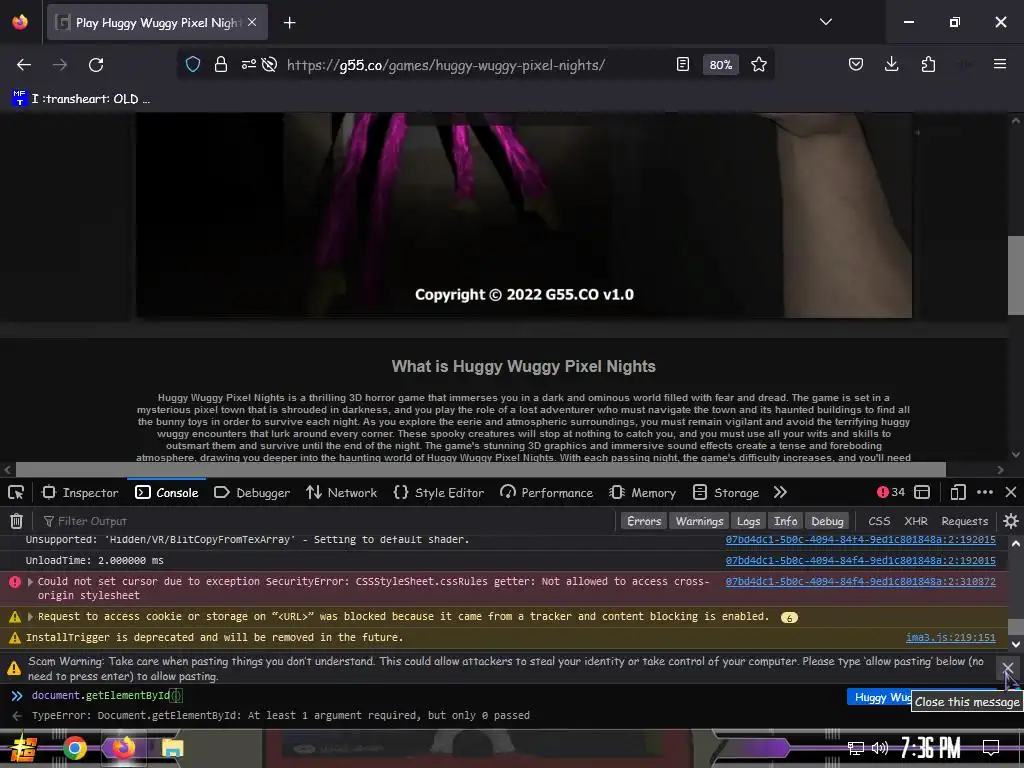The height and width of the screenshot is (768, 1024).
Task: Expand the list all tabs chevron
Action: [825, 22]
